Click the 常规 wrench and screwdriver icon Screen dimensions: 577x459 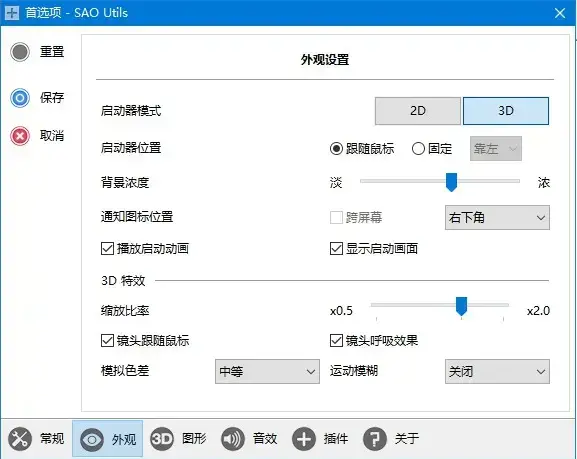[x=20, y=439]
